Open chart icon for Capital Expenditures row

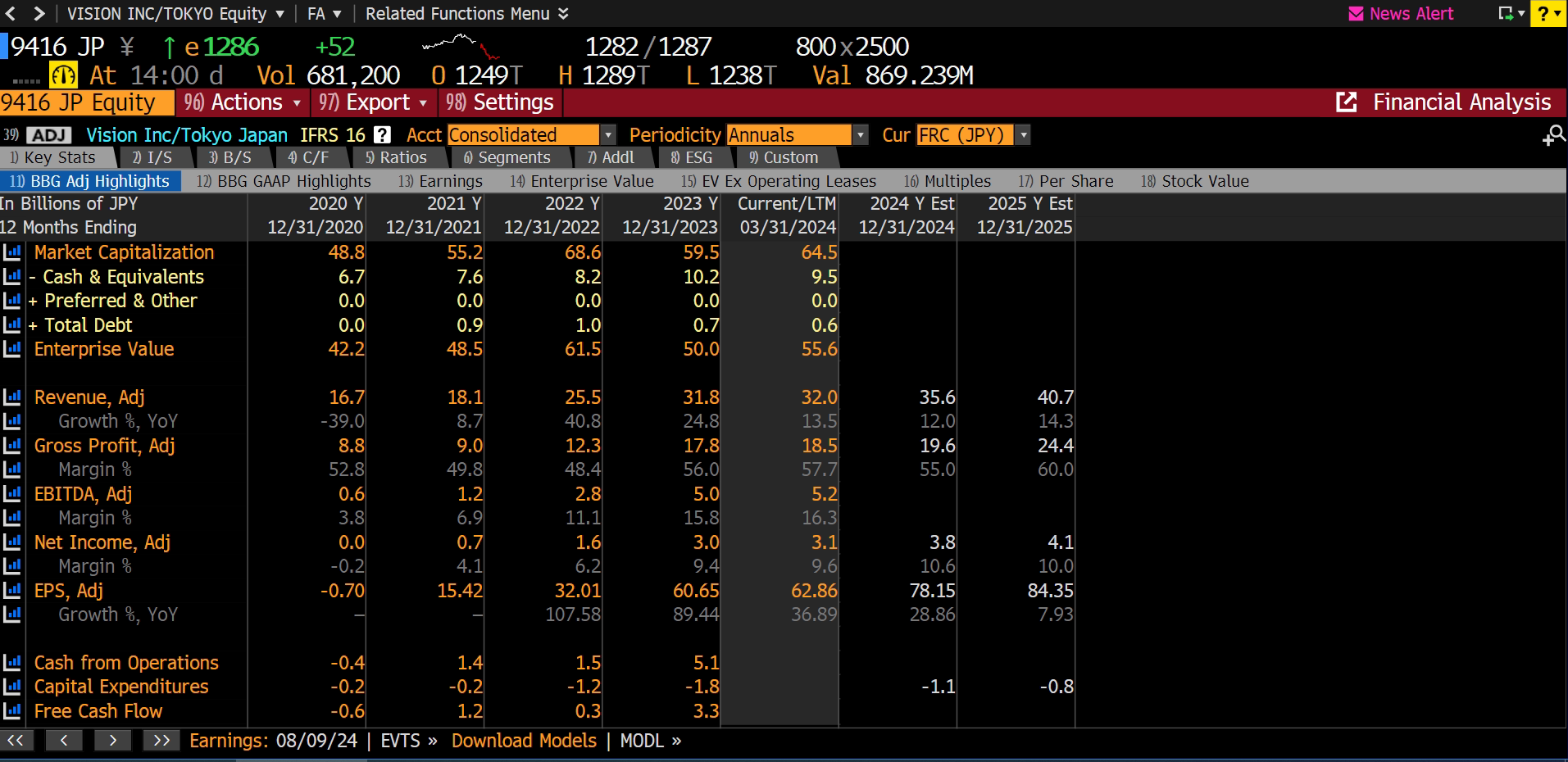(12, 687)
